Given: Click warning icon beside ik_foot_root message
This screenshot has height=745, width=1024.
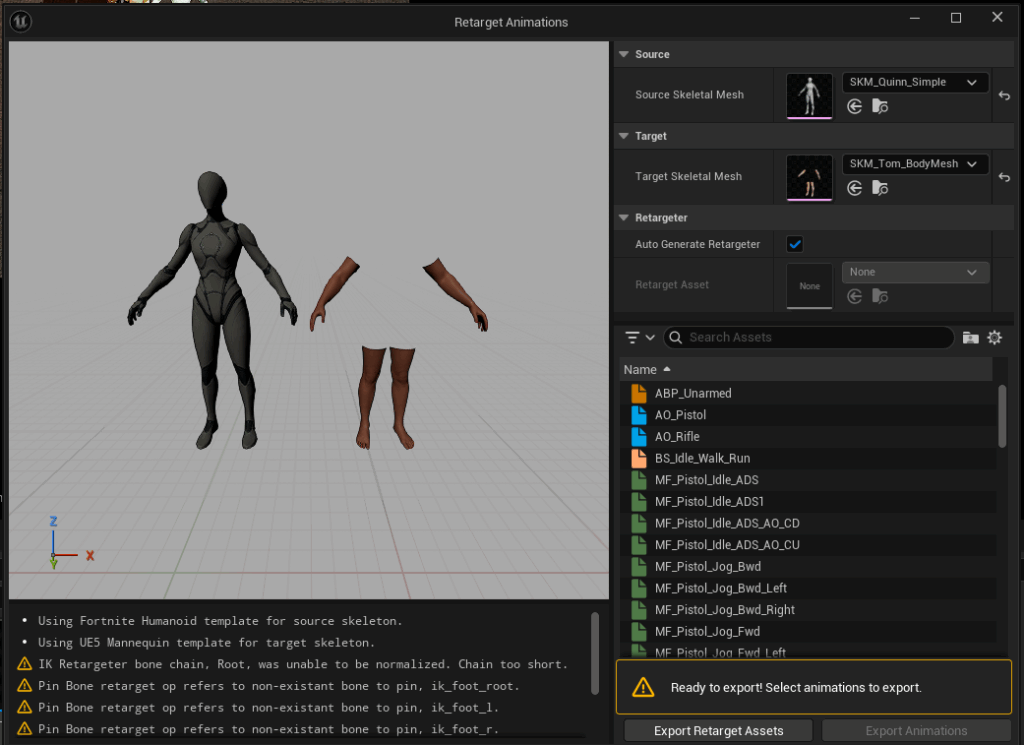Looking at the screenshot, I should coord(25,686).
